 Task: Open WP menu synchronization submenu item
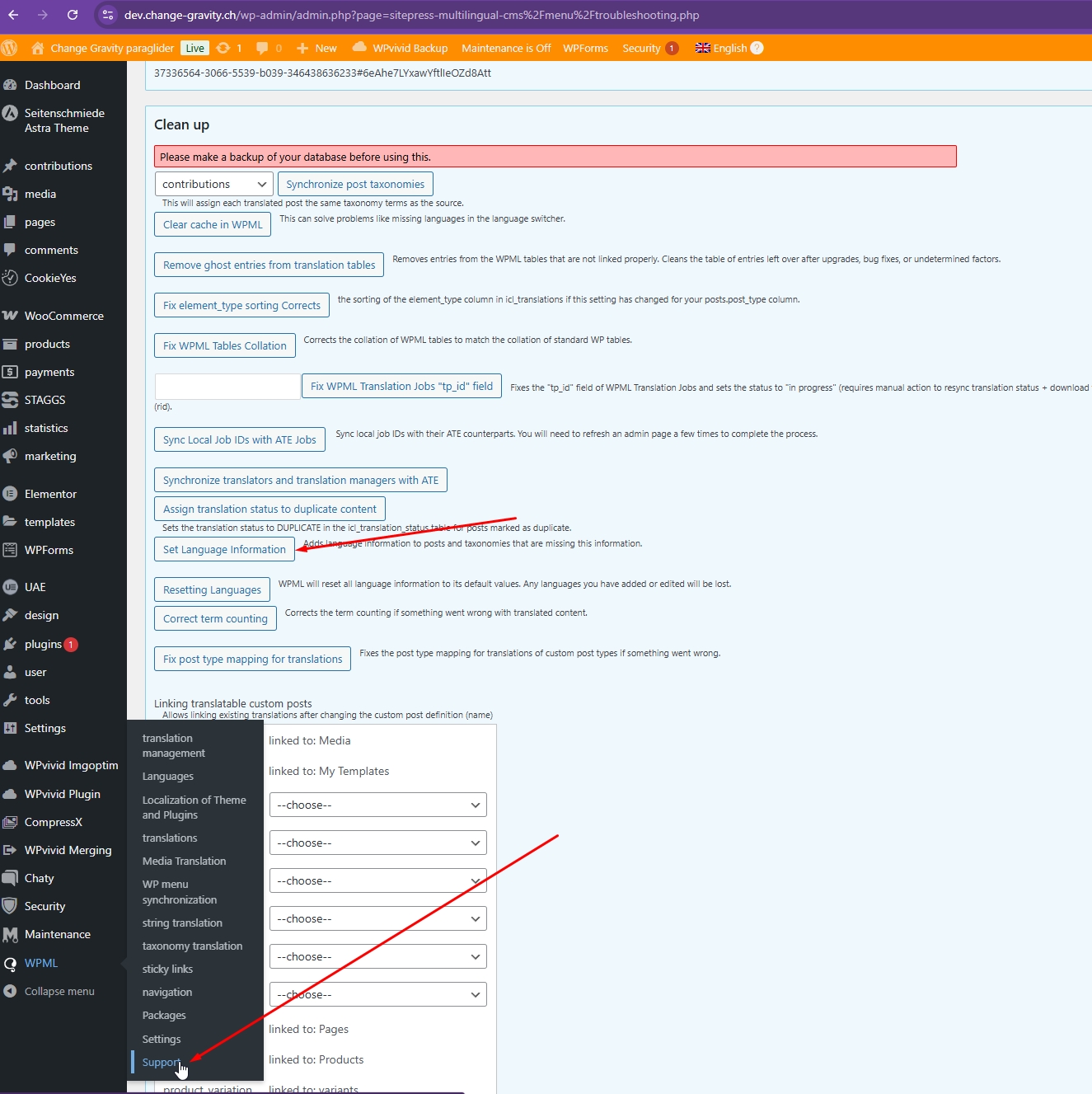coord(180,892)
